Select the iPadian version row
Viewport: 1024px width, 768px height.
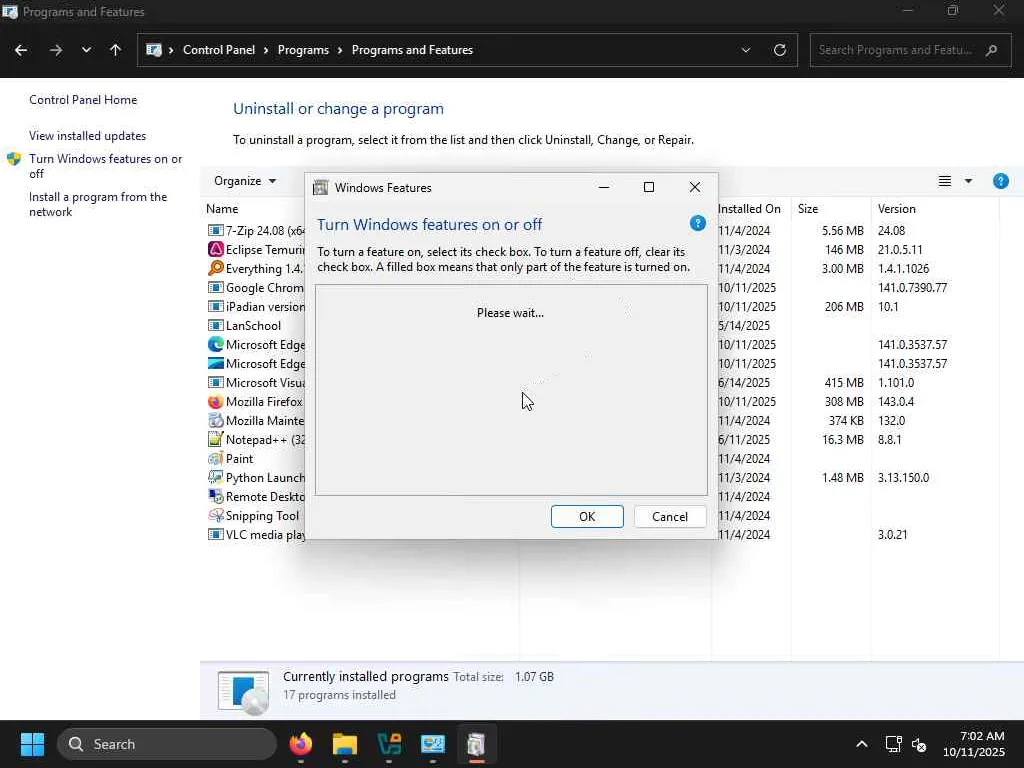pos(257,306)
